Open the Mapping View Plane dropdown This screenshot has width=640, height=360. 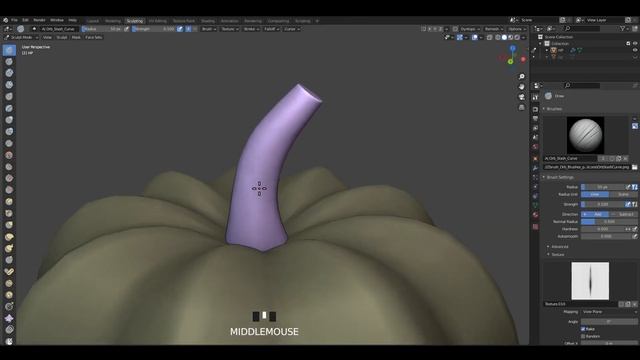609,312
